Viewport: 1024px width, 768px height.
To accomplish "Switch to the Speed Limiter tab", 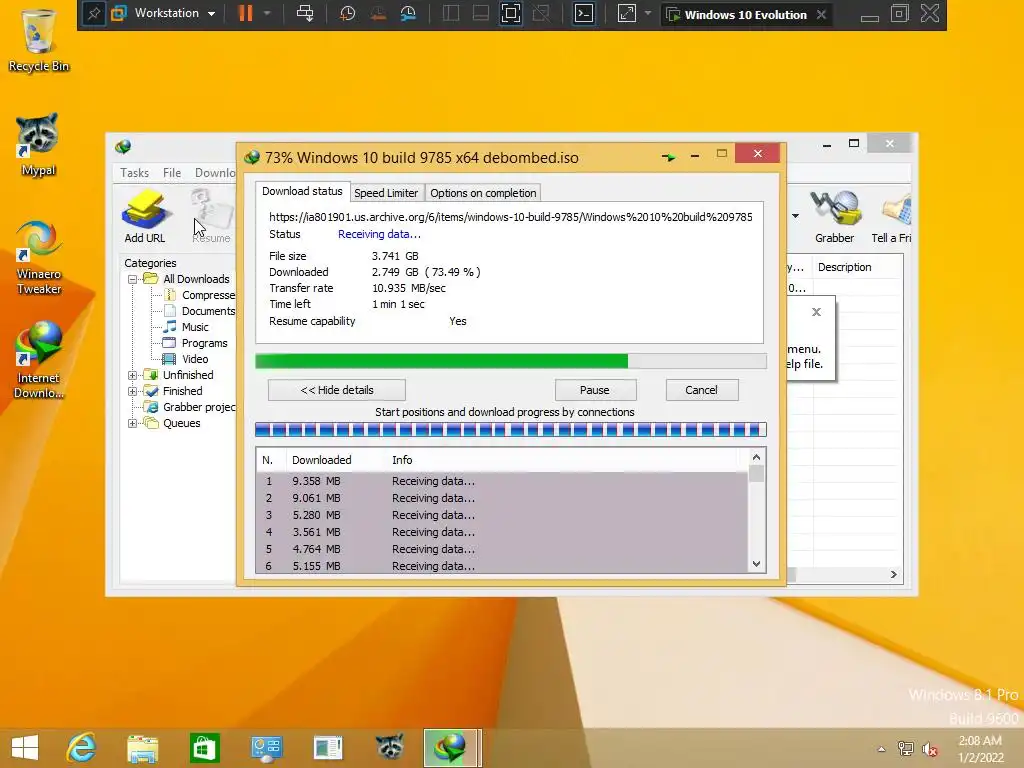I will [x=386, y=193].
